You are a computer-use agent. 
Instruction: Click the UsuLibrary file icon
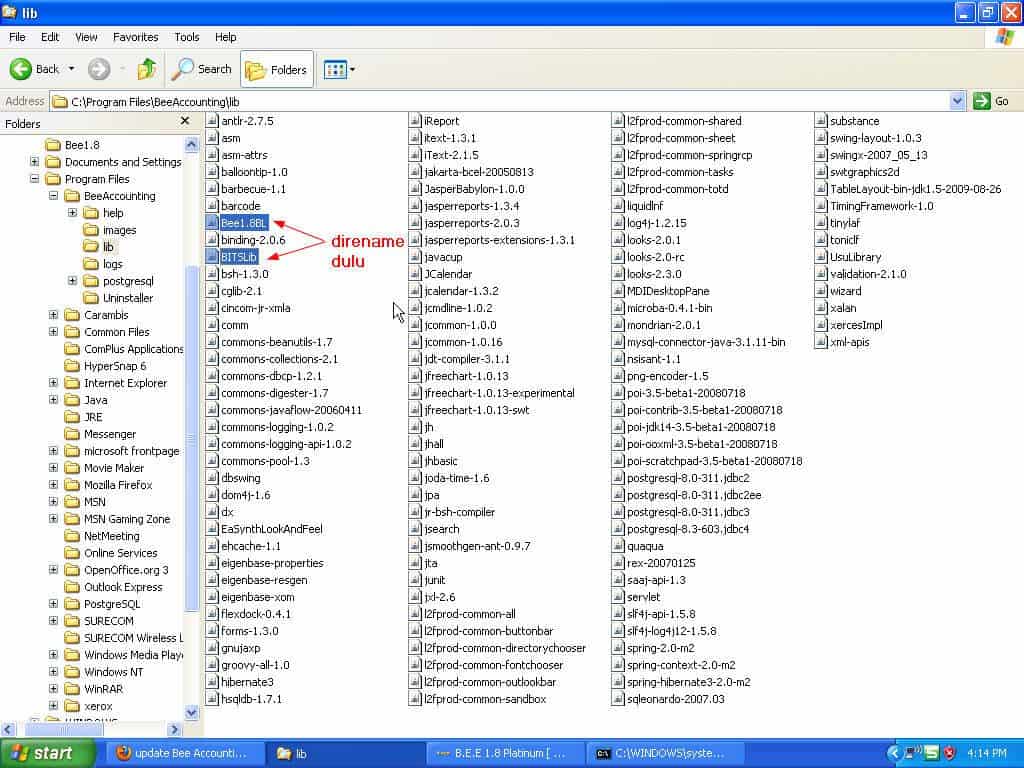point(822,257)
